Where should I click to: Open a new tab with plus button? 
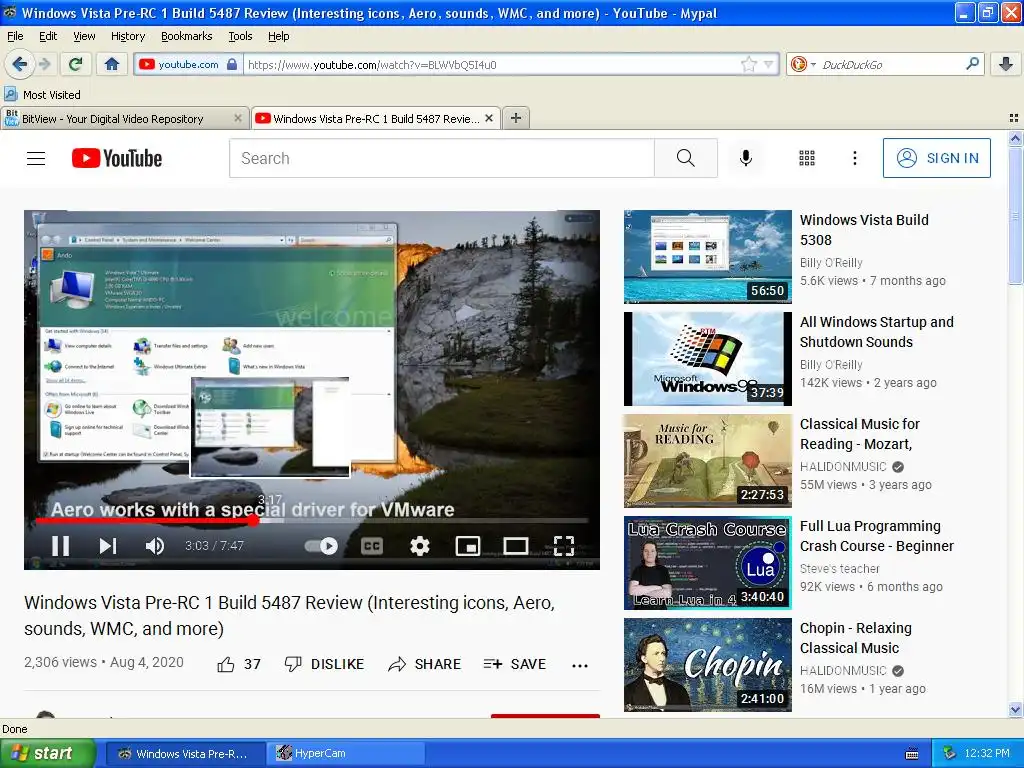516,118
